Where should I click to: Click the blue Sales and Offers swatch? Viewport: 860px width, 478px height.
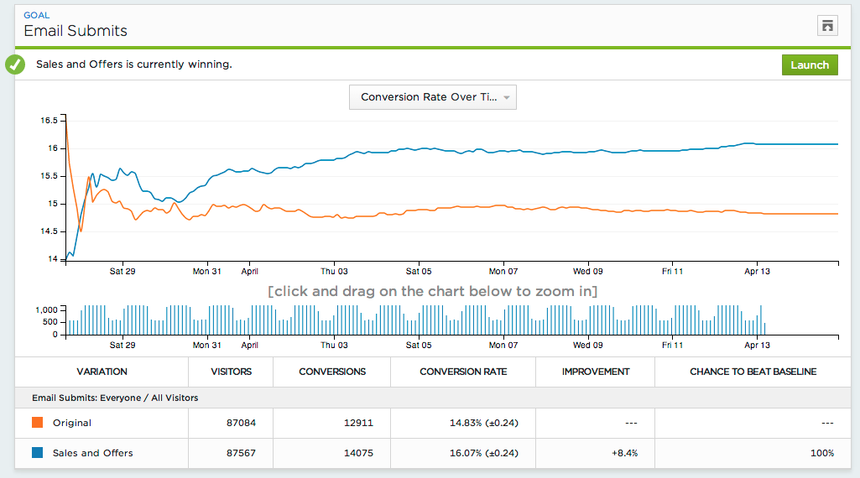point(37,453)
